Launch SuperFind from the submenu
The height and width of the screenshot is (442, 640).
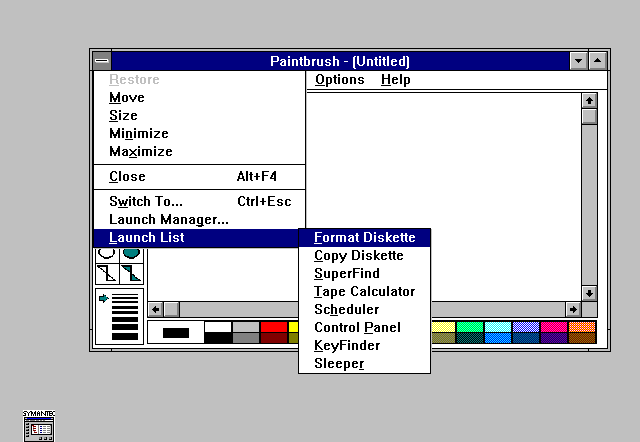(364, 273)
